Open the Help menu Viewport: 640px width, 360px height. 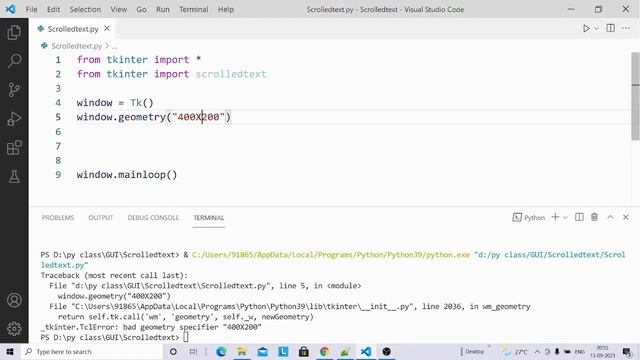(x=226, y=9)
